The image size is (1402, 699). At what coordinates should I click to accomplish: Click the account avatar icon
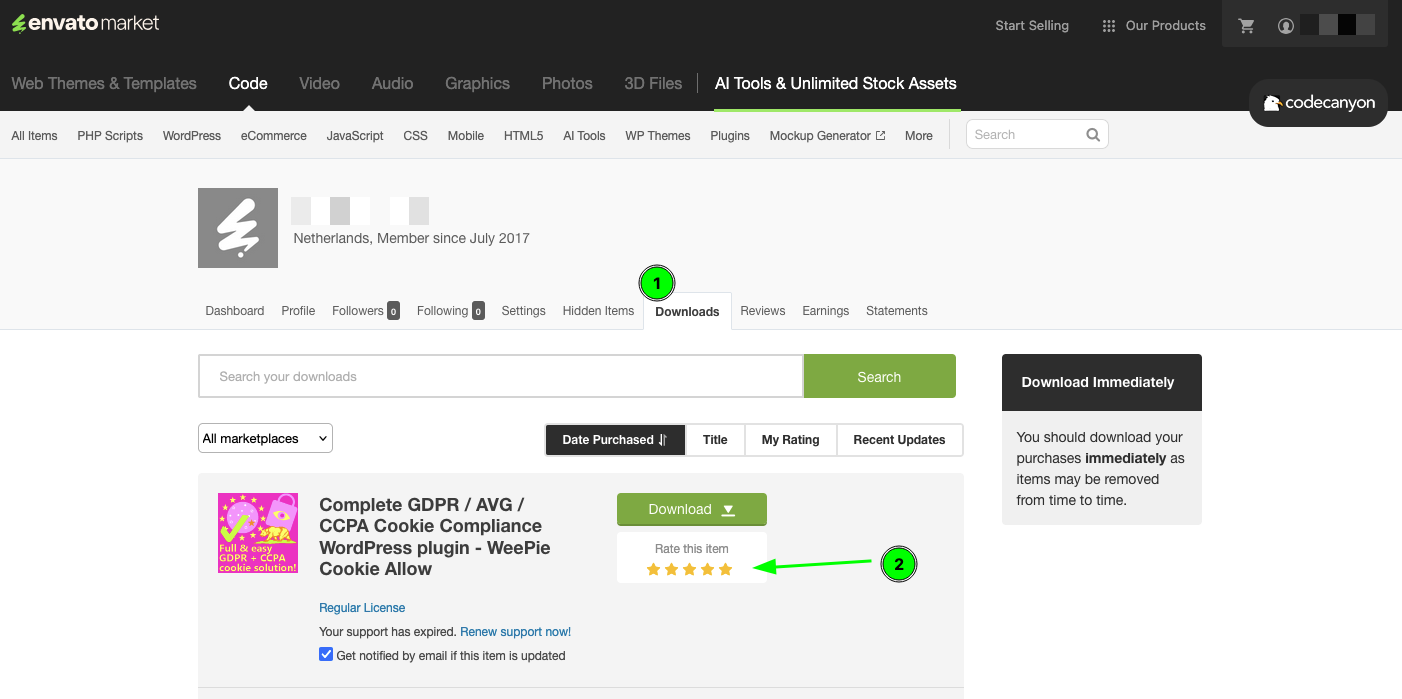pos(1285,25)
